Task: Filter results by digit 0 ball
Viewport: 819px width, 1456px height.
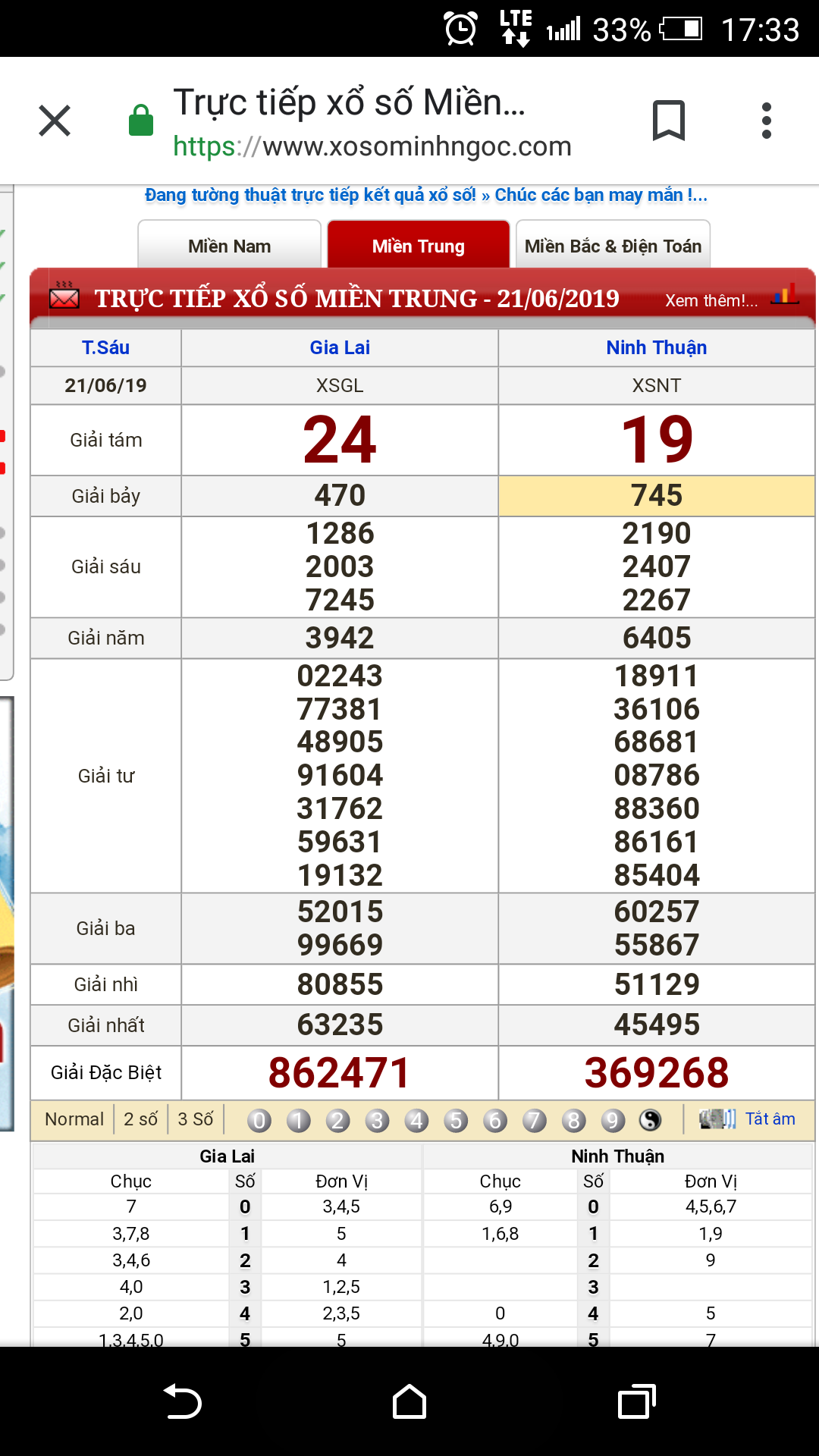Action: [x=259, y=1120]
